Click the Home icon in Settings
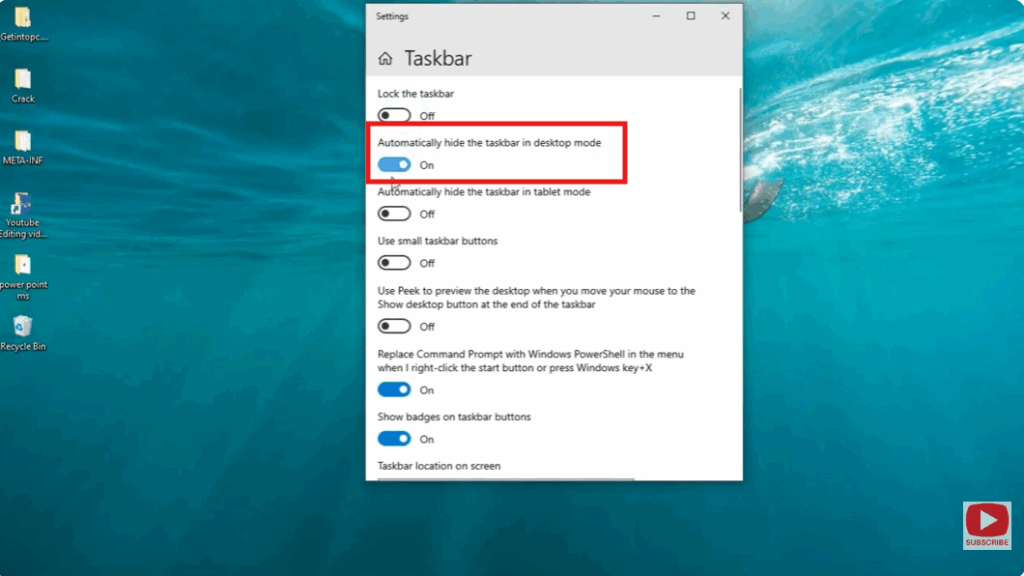 (x=385, y=58)
